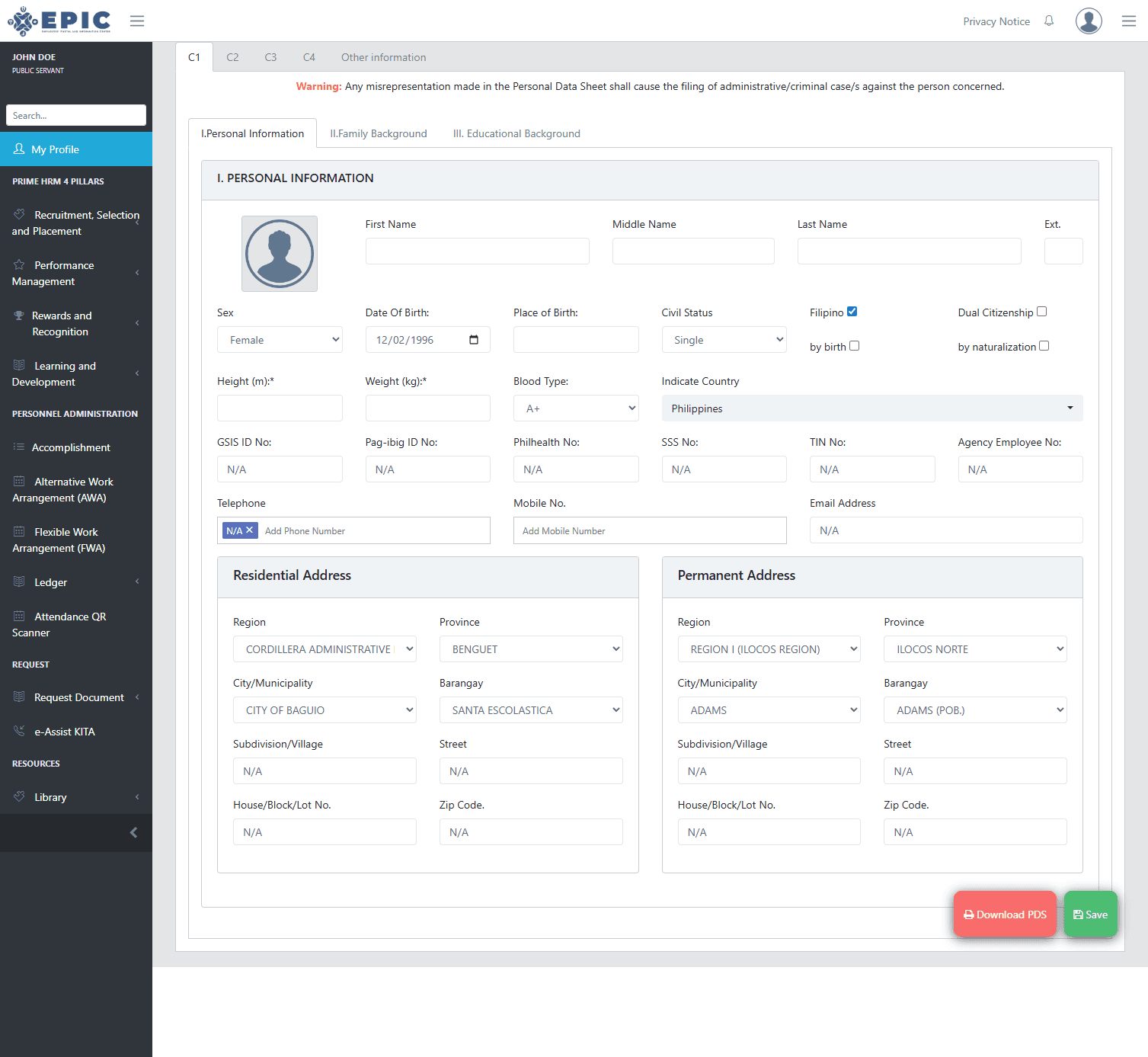Open Permanent Address Region dropdown

[x=769, y=649]
